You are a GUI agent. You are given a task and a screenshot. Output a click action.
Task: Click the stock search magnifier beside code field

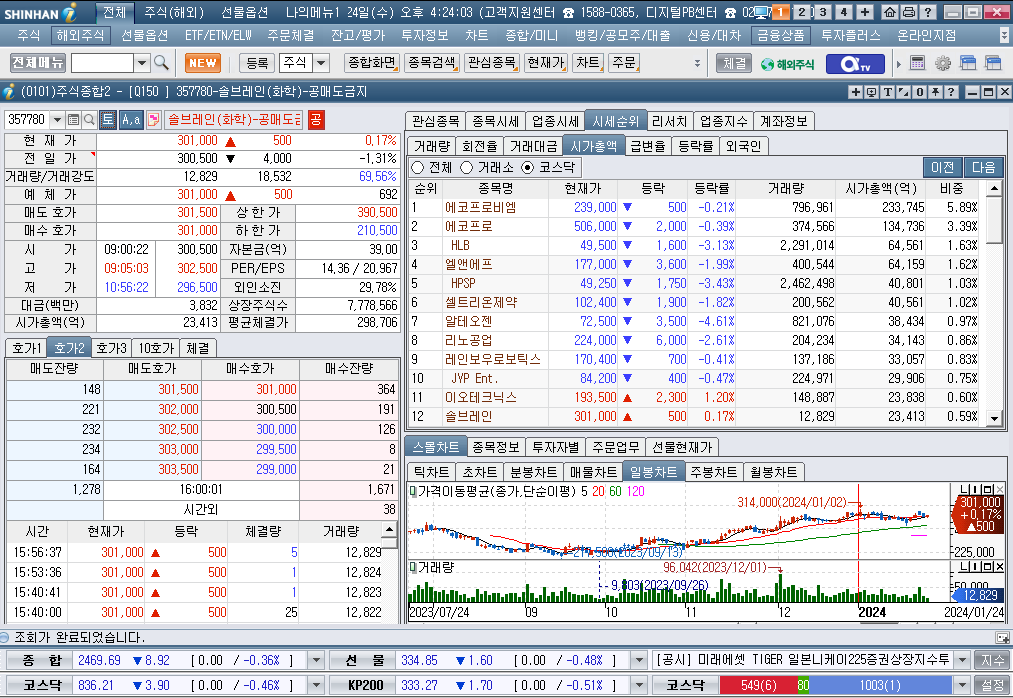pos(89,120)
